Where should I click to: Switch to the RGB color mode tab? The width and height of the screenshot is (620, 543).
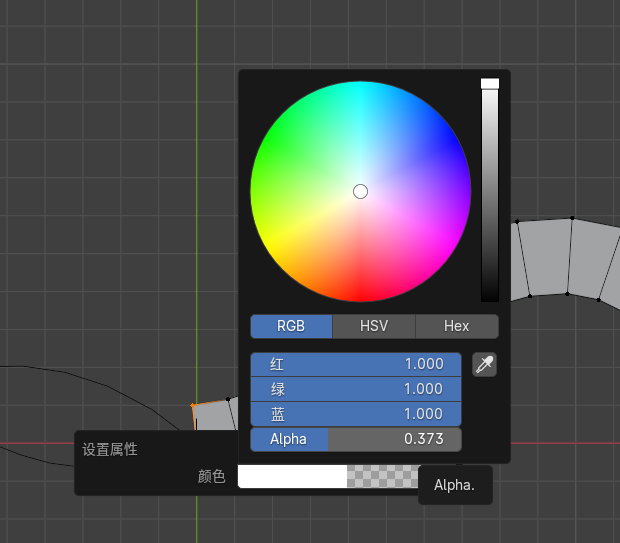pos(291,326)
